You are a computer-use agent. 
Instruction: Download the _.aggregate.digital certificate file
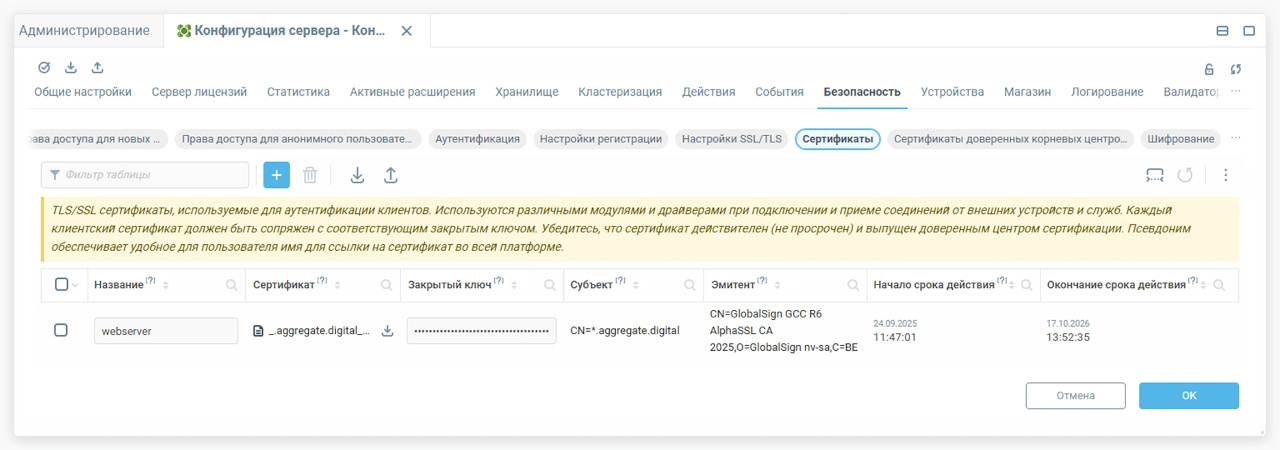[388, 331]
